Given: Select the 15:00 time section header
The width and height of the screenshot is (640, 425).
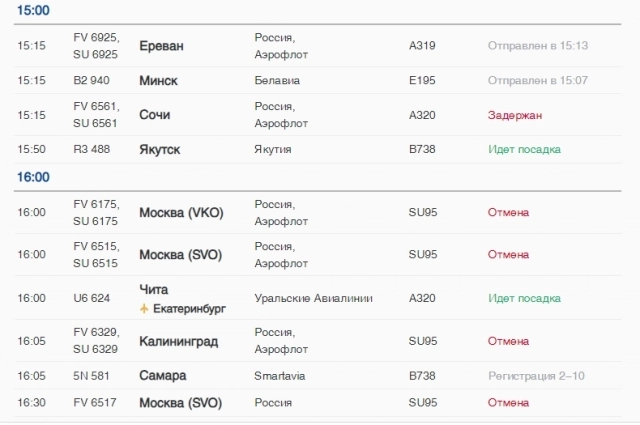Looking at the screenshot, I should 33,10.
